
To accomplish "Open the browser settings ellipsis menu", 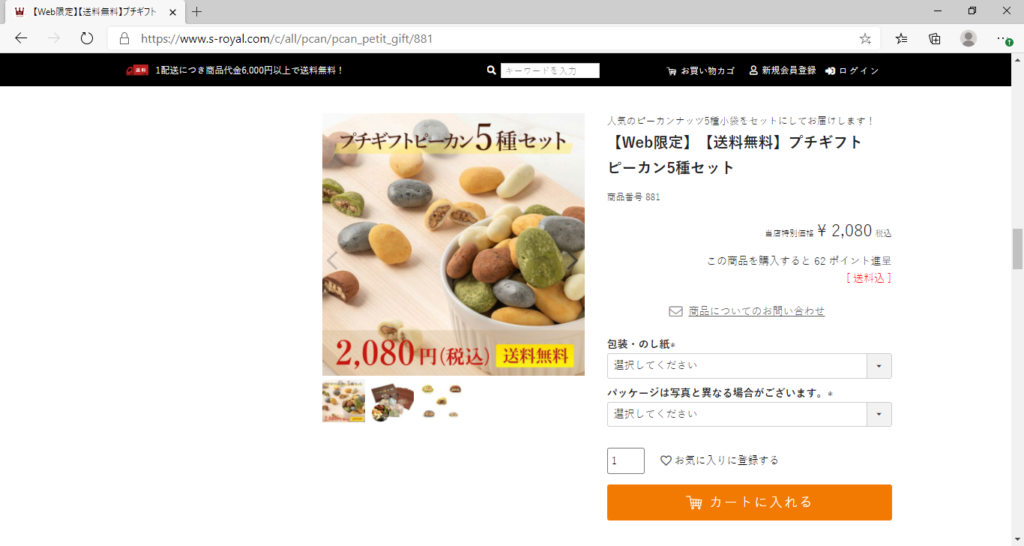I will (1004, 39).
